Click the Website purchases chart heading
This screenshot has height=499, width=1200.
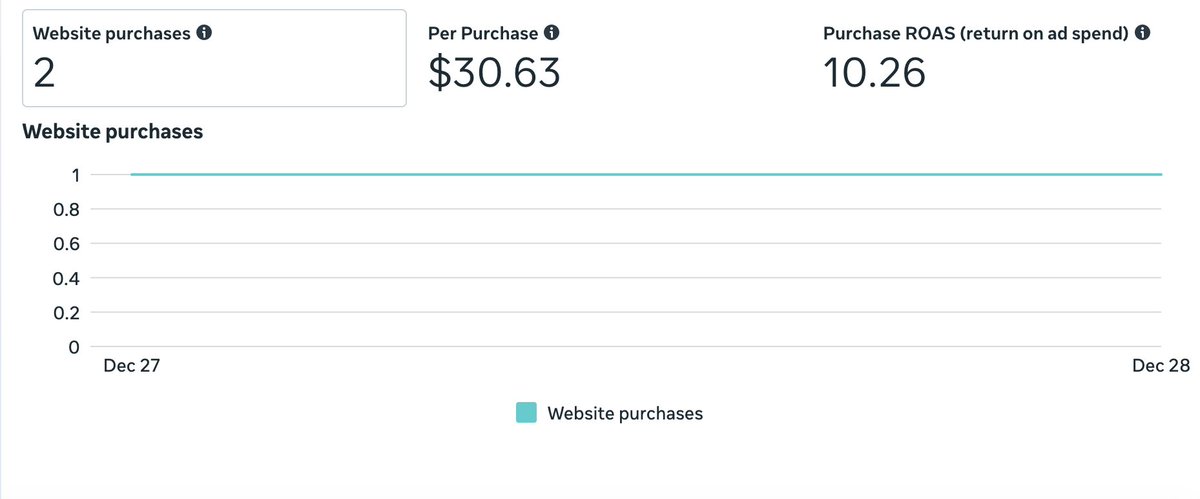coord(113,131)
